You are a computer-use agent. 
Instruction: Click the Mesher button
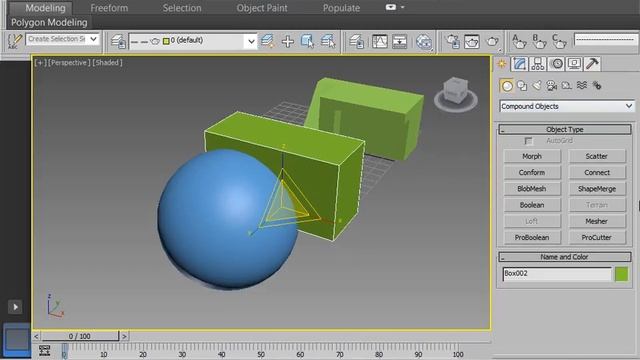click(x=596, y=221)
